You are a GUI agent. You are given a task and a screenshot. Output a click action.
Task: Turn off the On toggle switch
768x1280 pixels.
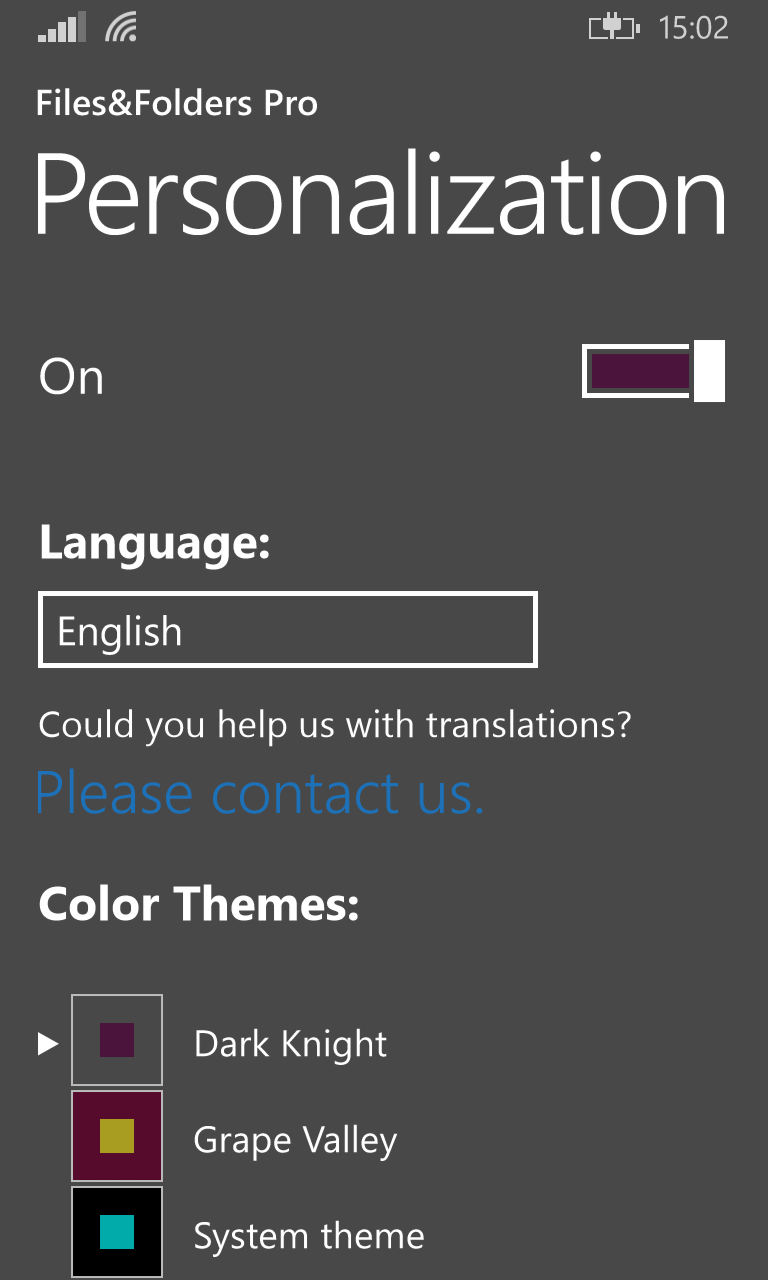click(x=653, y=371)
